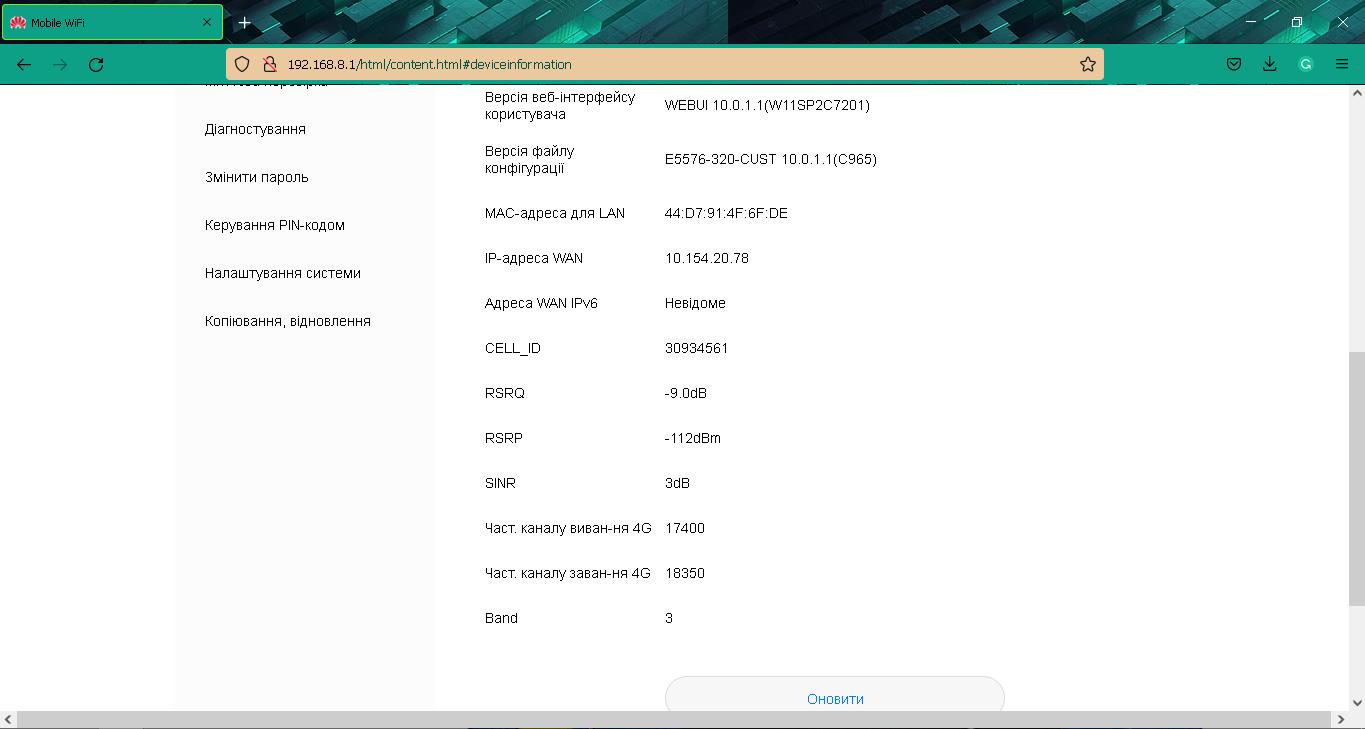This screenshot has width=1365, height=729.
Task: Click the MAC-адреса для LAN label
Action: pos(555,213)
